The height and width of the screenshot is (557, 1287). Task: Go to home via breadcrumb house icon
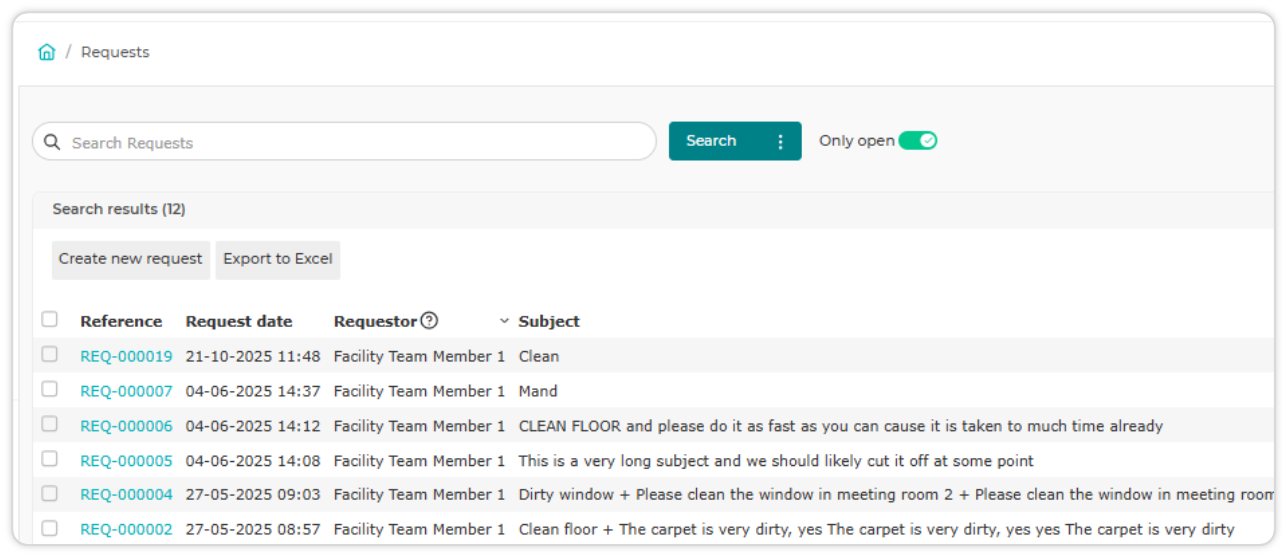(x=47, y=52)
